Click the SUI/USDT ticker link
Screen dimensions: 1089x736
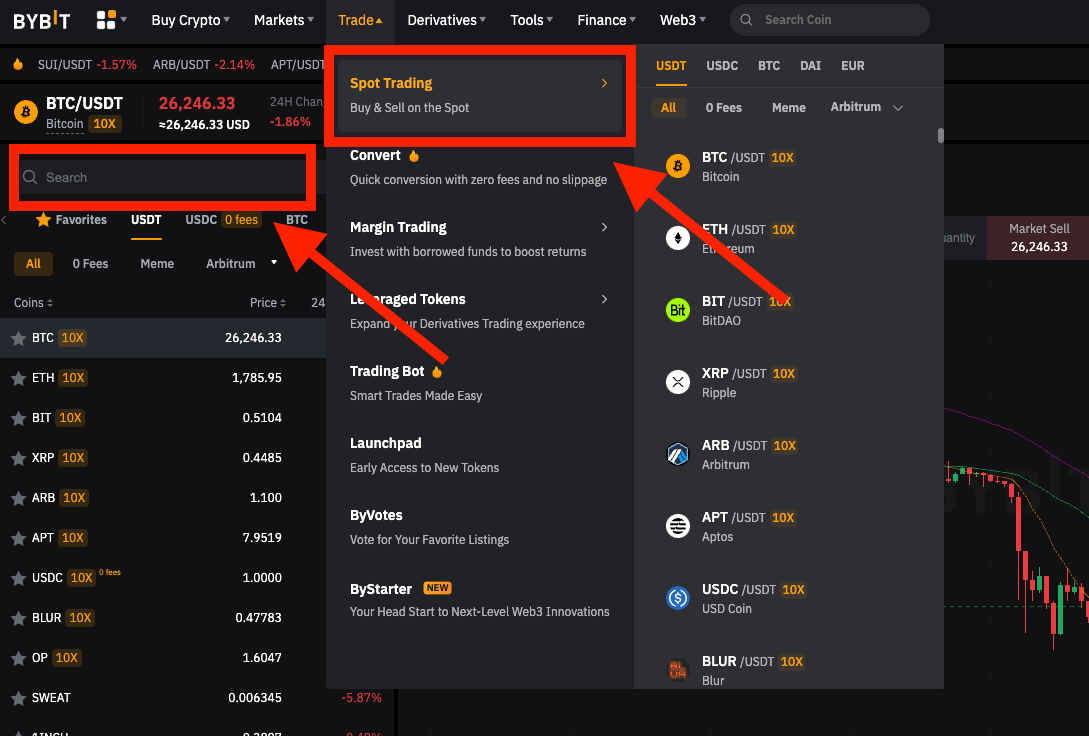click(87, 65)
